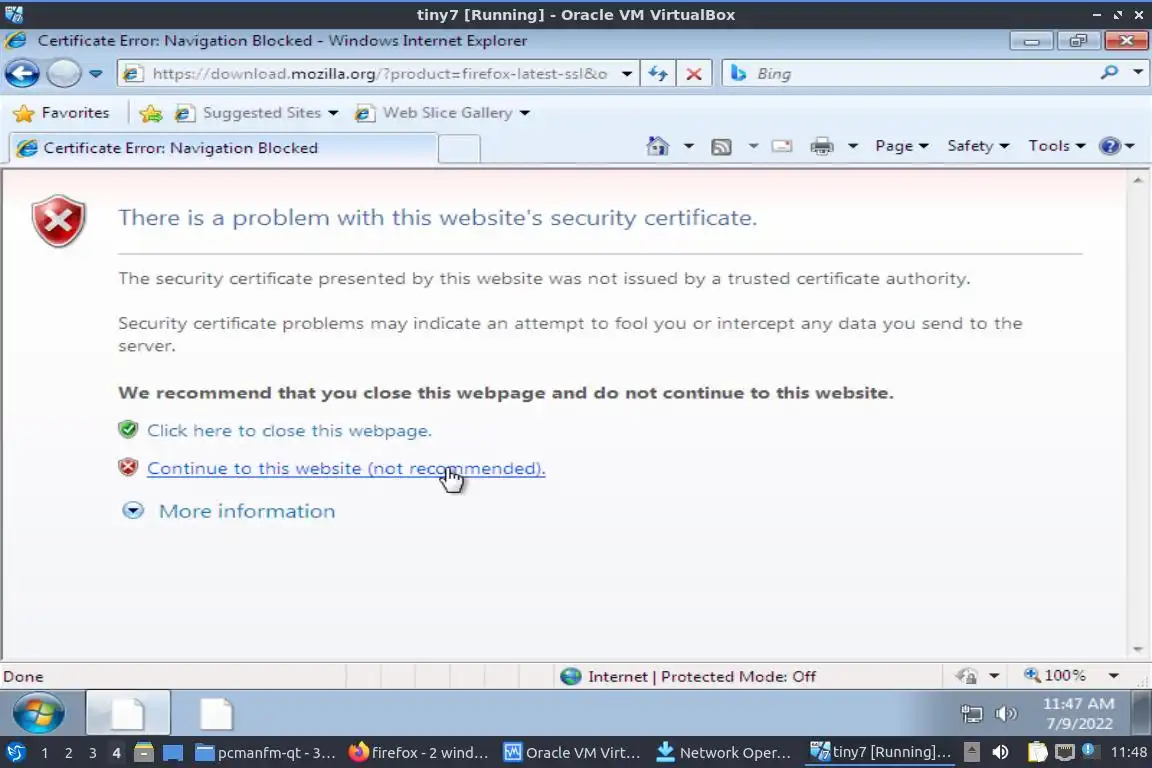Open pcmanfm-qt host taskbar entry
The height and width of the screenshot is (768, 1152).
266,753
